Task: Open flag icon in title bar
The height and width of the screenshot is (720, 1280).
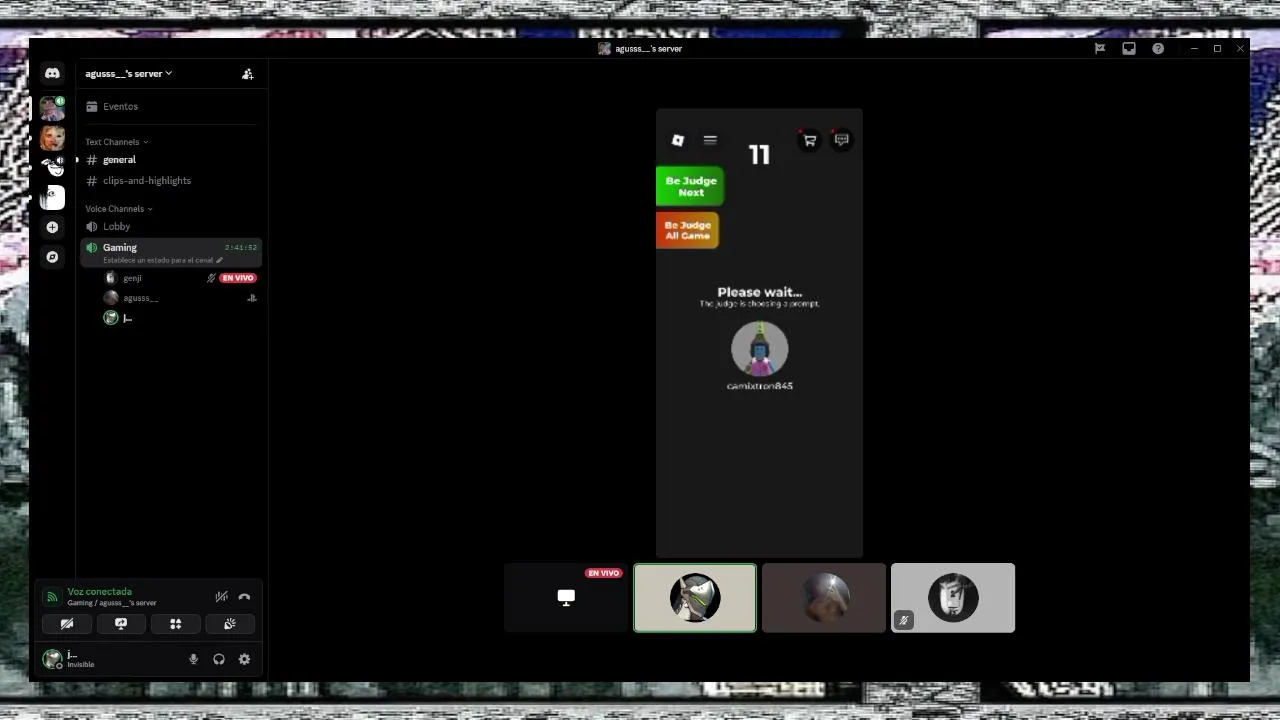Action: point(1100,48)
